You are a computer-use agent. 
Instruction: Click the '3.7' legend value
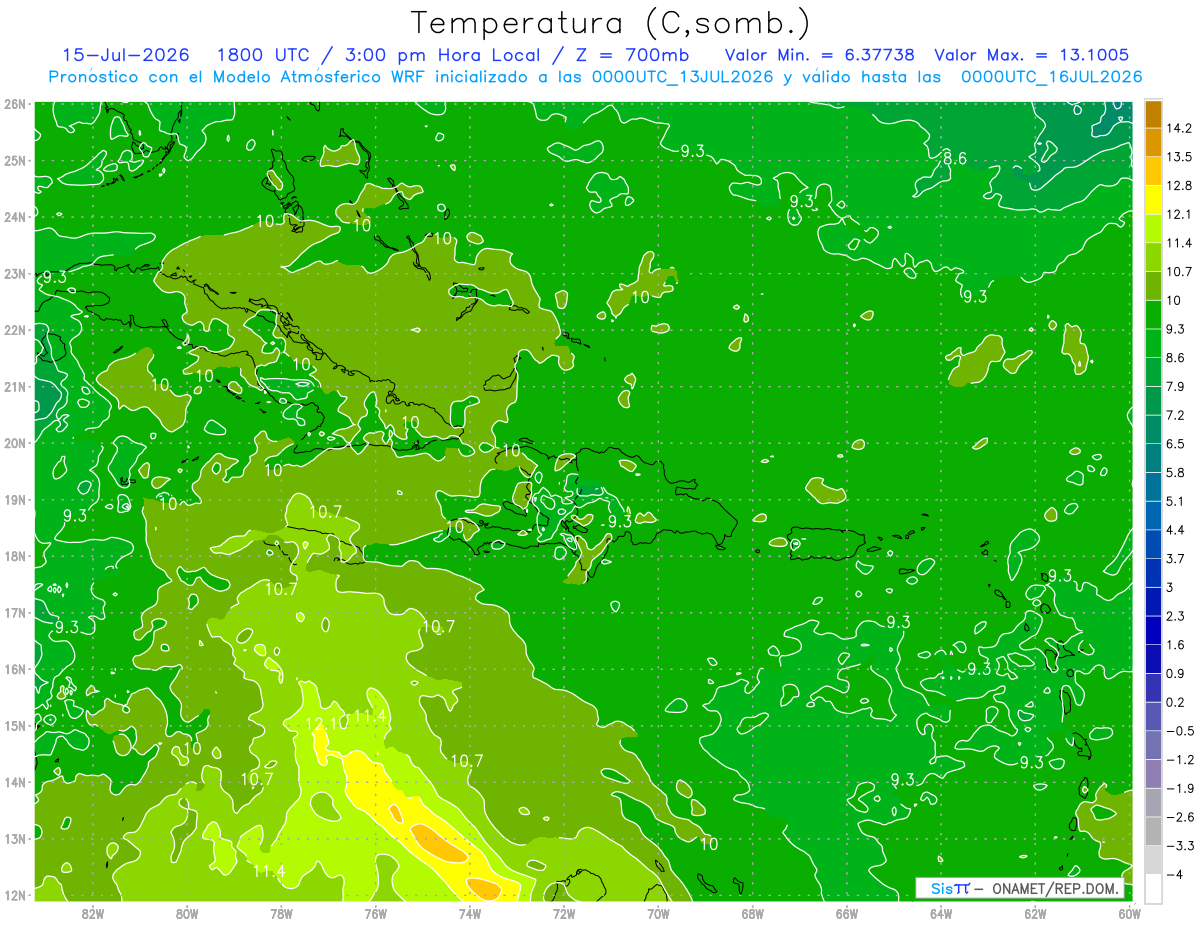(1176, 558)
